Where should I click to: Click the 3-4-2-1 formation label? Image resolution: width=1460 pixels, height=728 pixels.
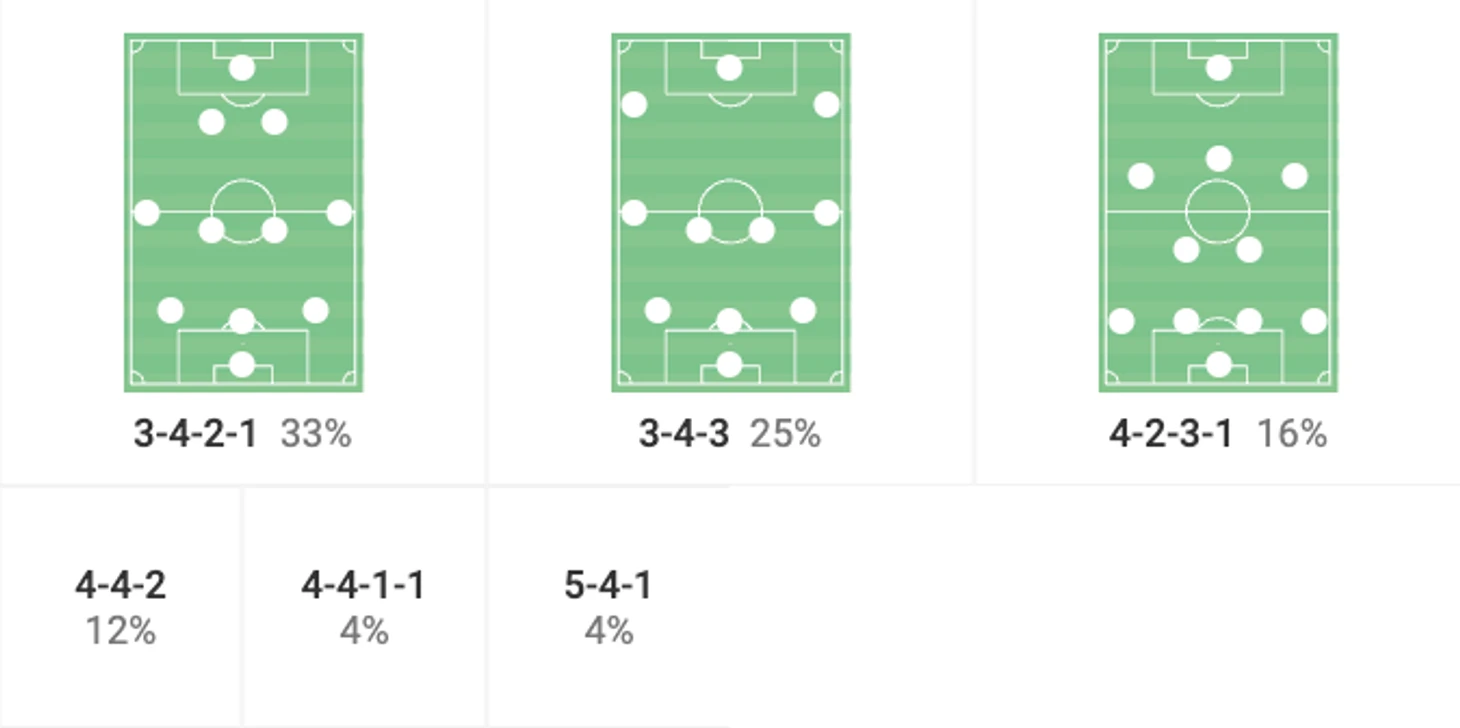coord(195,434)
